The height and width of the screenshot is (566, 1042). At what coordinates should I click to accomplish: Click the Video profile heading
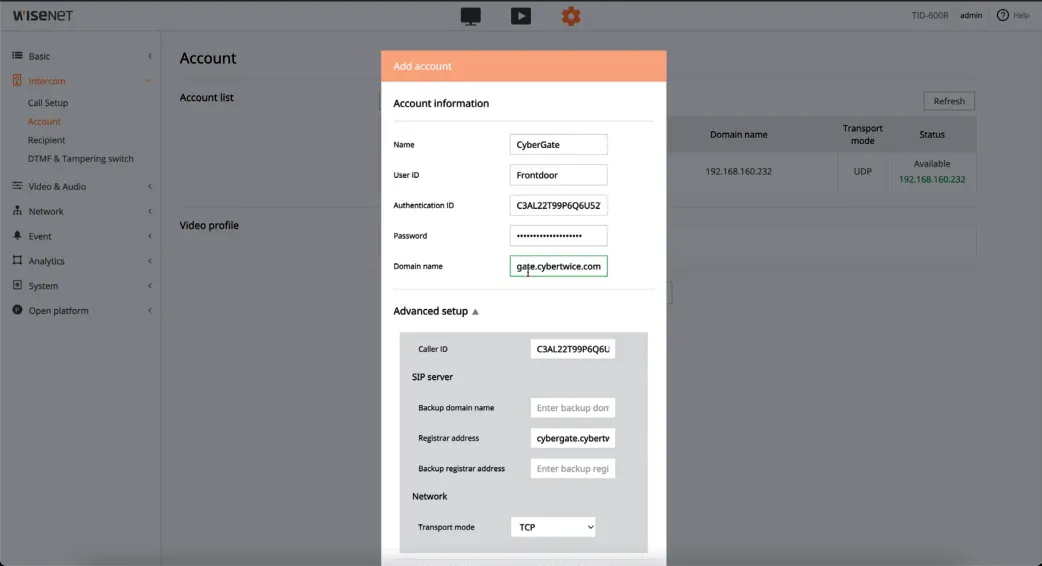(209, 225)
